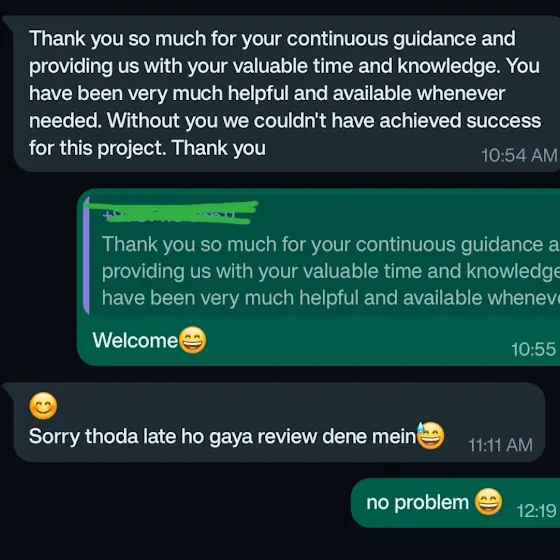Screen dimensions: 560x560
Task: Open the quoted reply preview message
Action: (x=321, y=255)
